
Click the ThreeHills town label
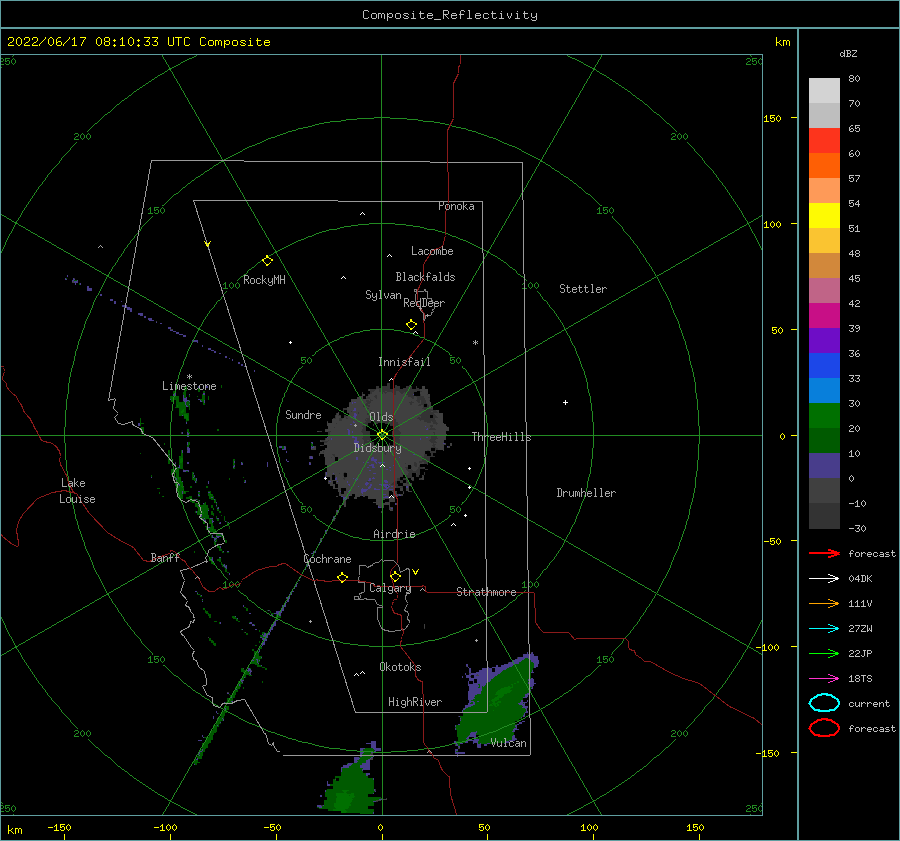(501, 437)
